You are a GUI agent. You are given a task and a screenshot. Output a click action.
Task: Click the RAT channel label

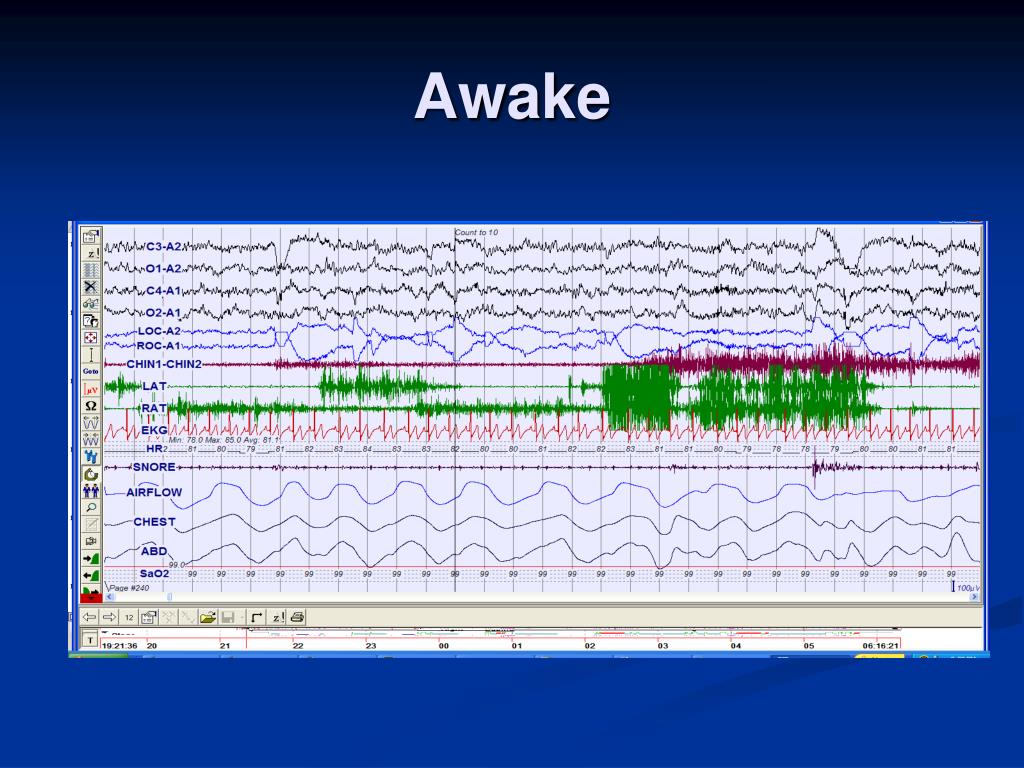click(154, 408)
